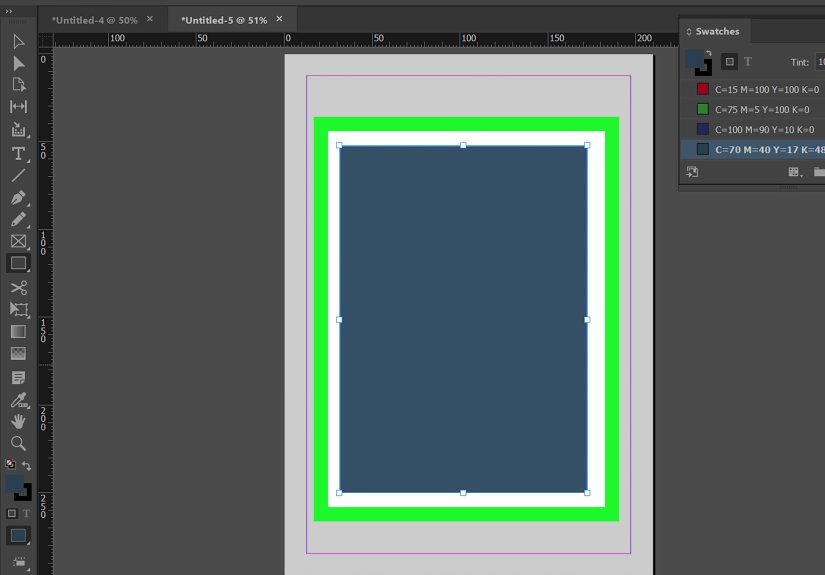Screen dimensions: 825x575
Task: Reset to default fill and stroke
Action: tap(11, 464)
